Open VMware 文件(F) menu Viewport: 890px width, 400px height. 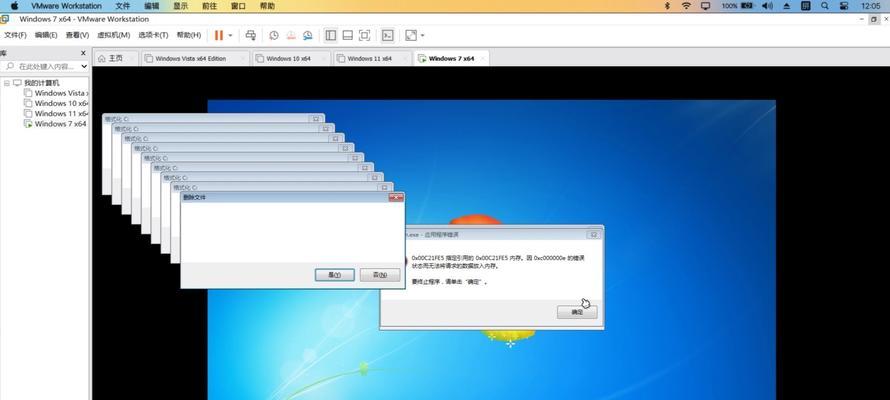coord(15,35)
